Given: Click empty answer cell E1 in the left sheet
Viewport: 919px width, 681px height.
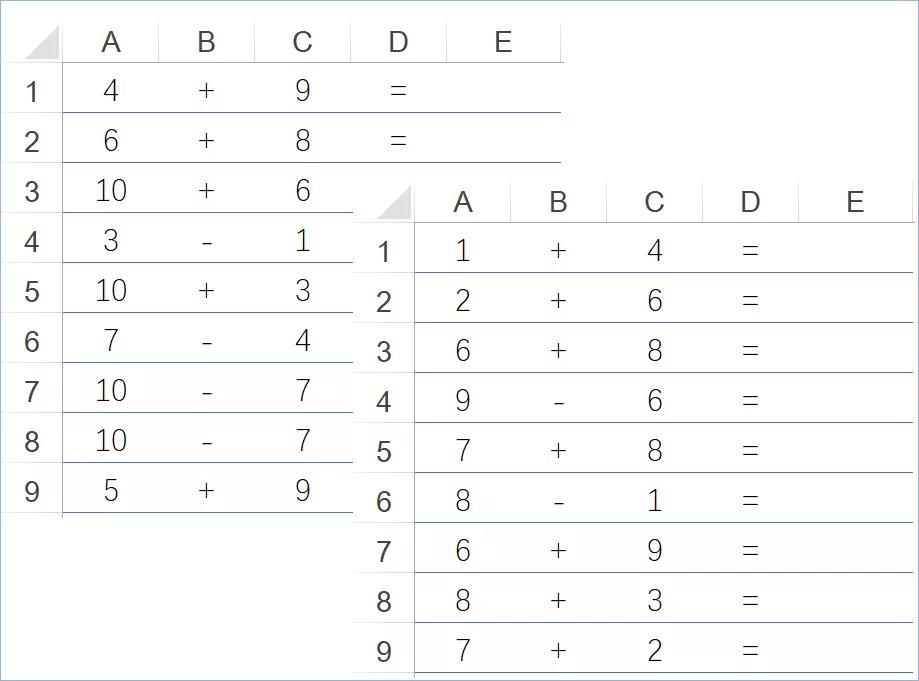Looking at the screenshot, I should click(x=503, y=90).
